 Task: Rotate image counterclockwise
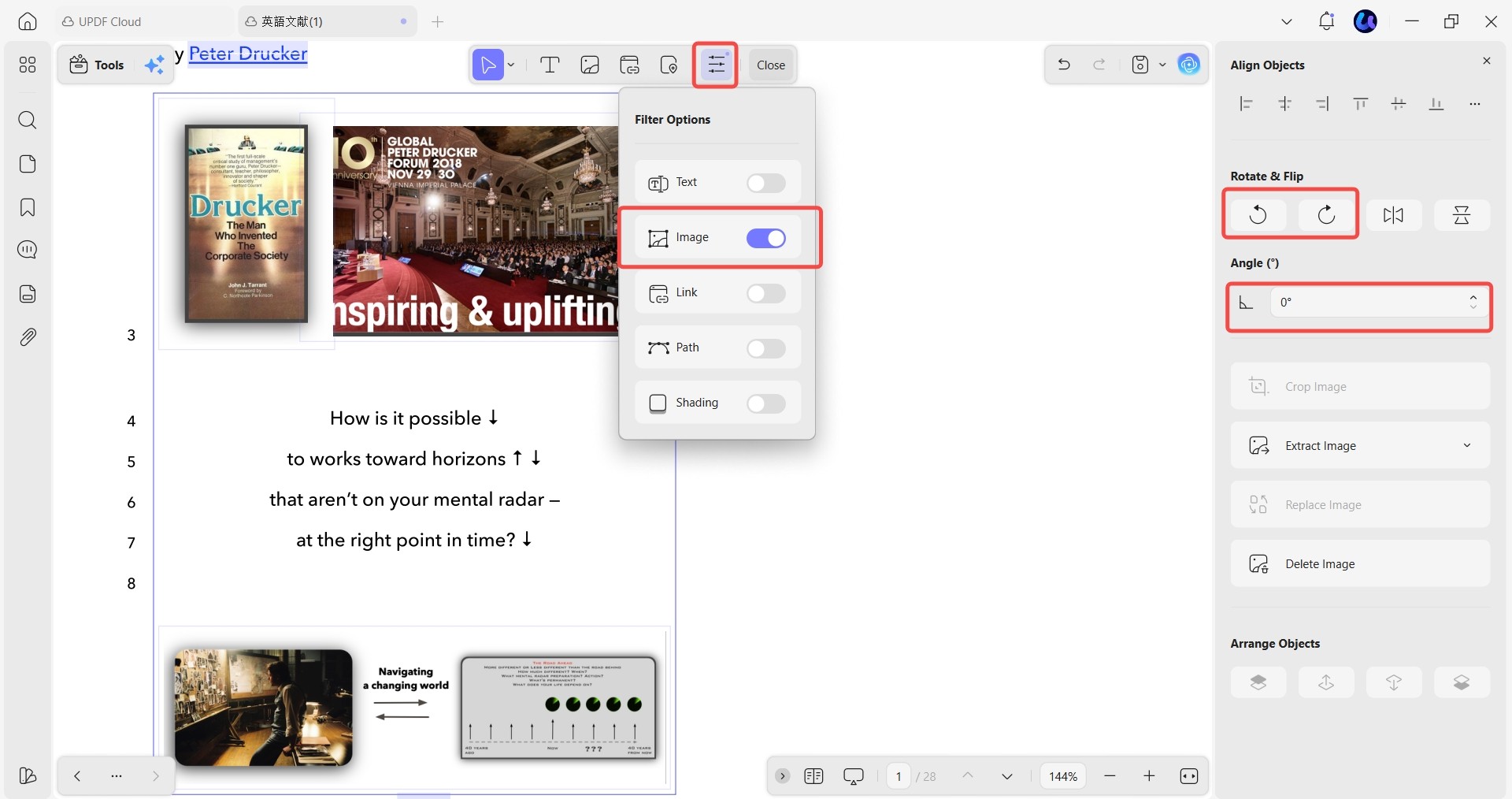(x=1258, y=214)
